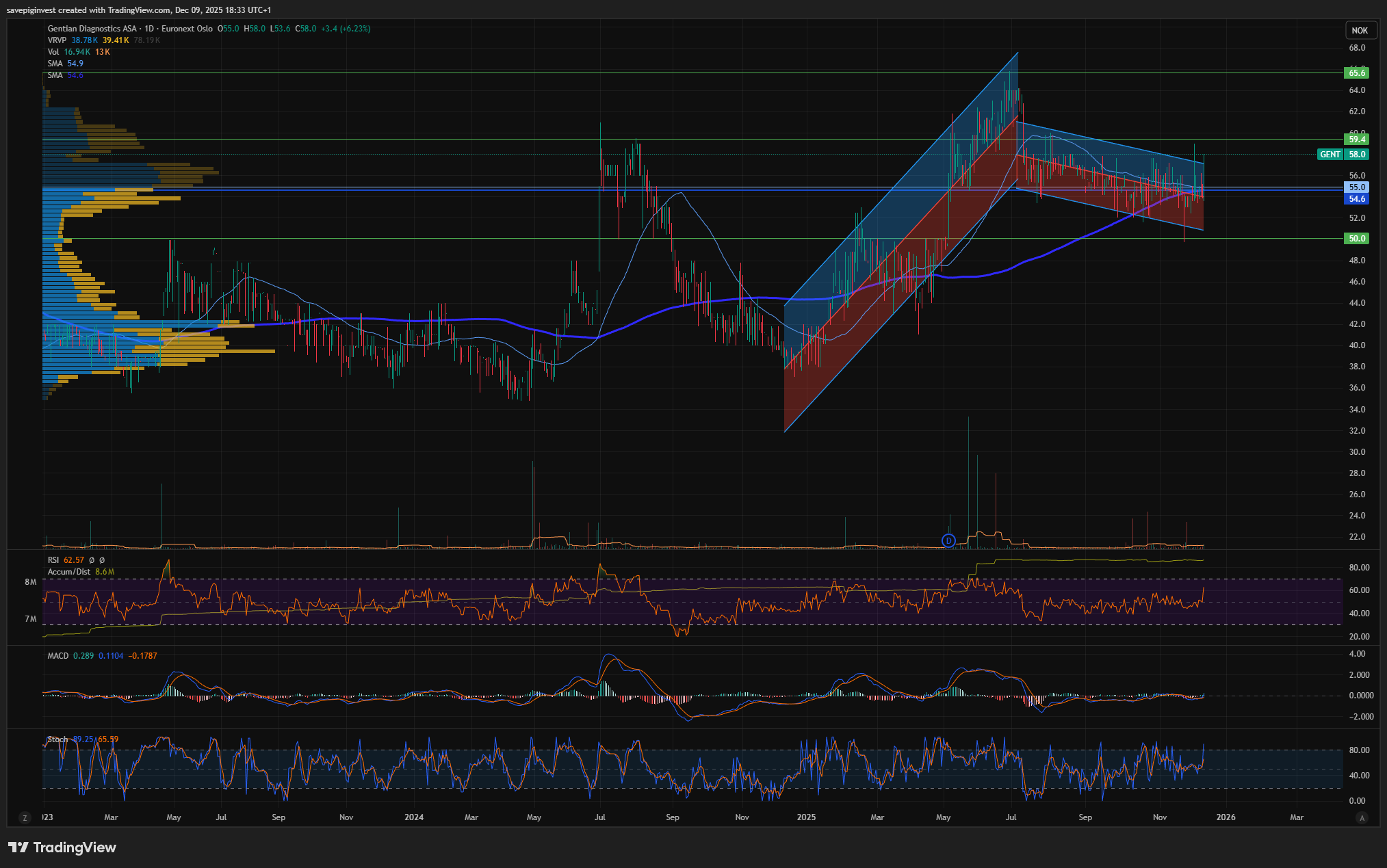Viewport: 1387px width, 868px height.
Task: Click the blue D dividend marker
Action: pos(948,540)
